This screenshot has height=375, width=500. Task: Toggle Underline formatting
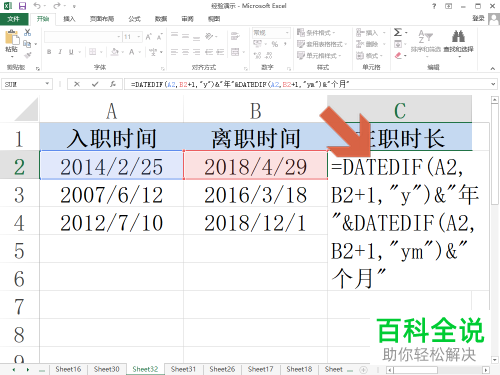[x=71, y=52]
